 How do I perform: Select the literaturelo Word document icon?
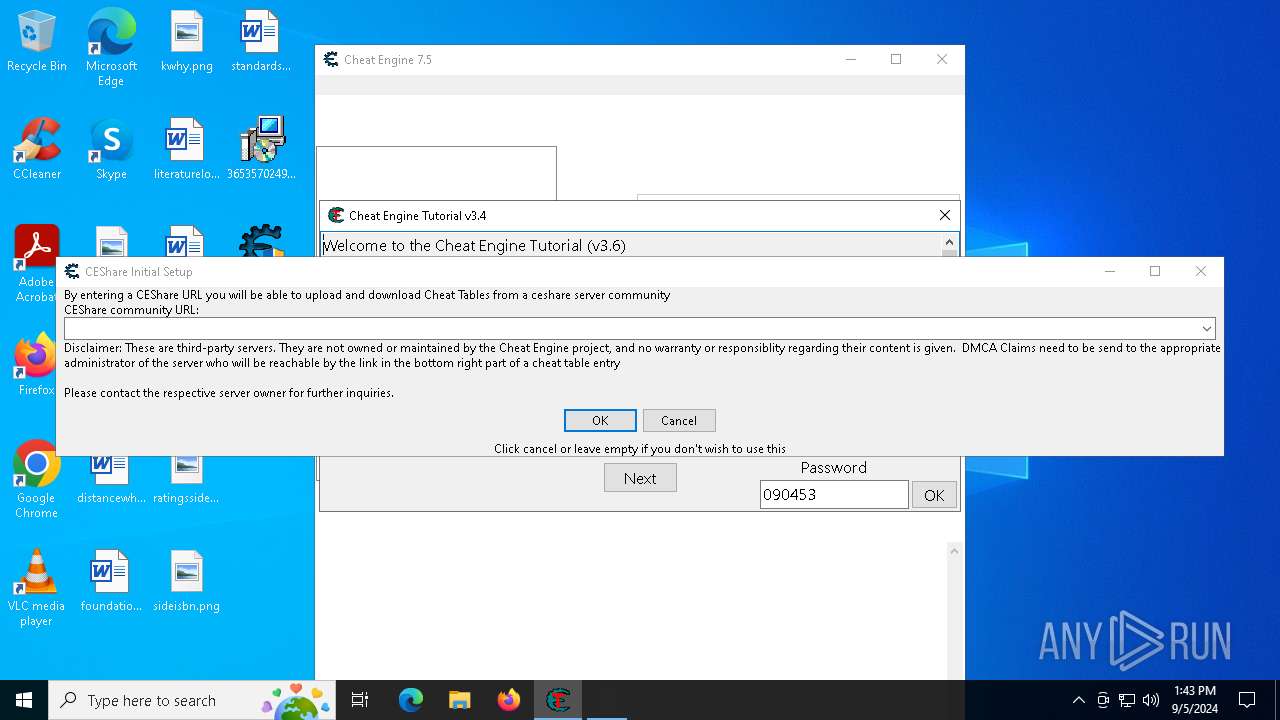[x=187, y=149]
